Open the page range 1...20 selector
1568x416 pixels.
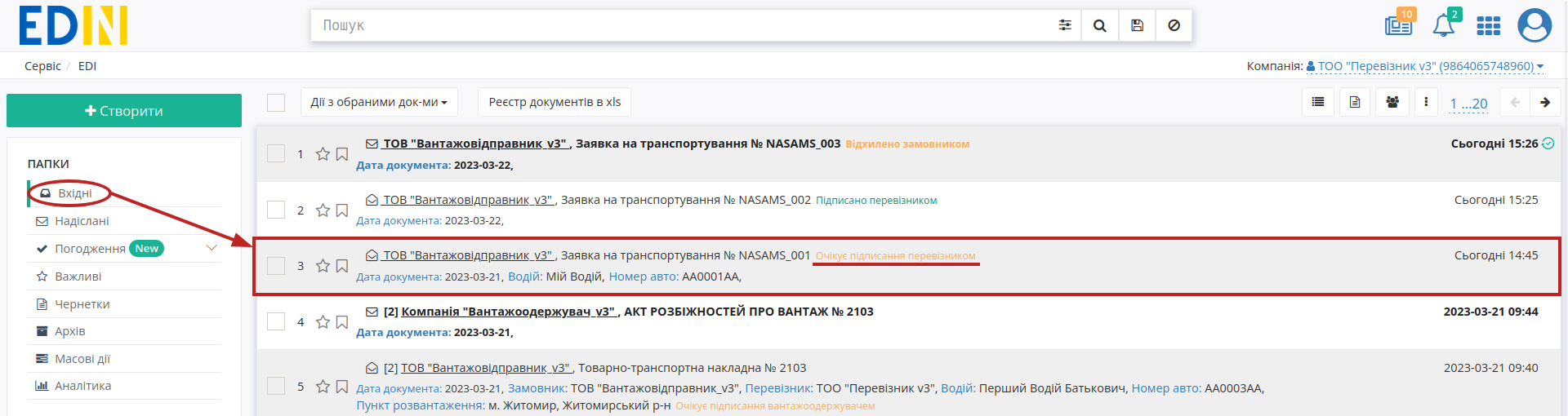point(1468,104)
